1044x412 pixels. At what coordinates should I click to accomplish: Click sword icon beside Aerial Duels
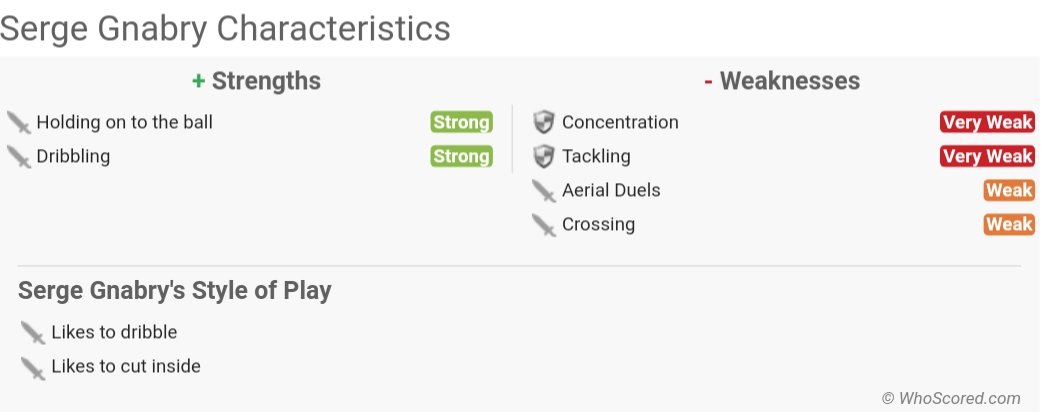coord(543,191)
